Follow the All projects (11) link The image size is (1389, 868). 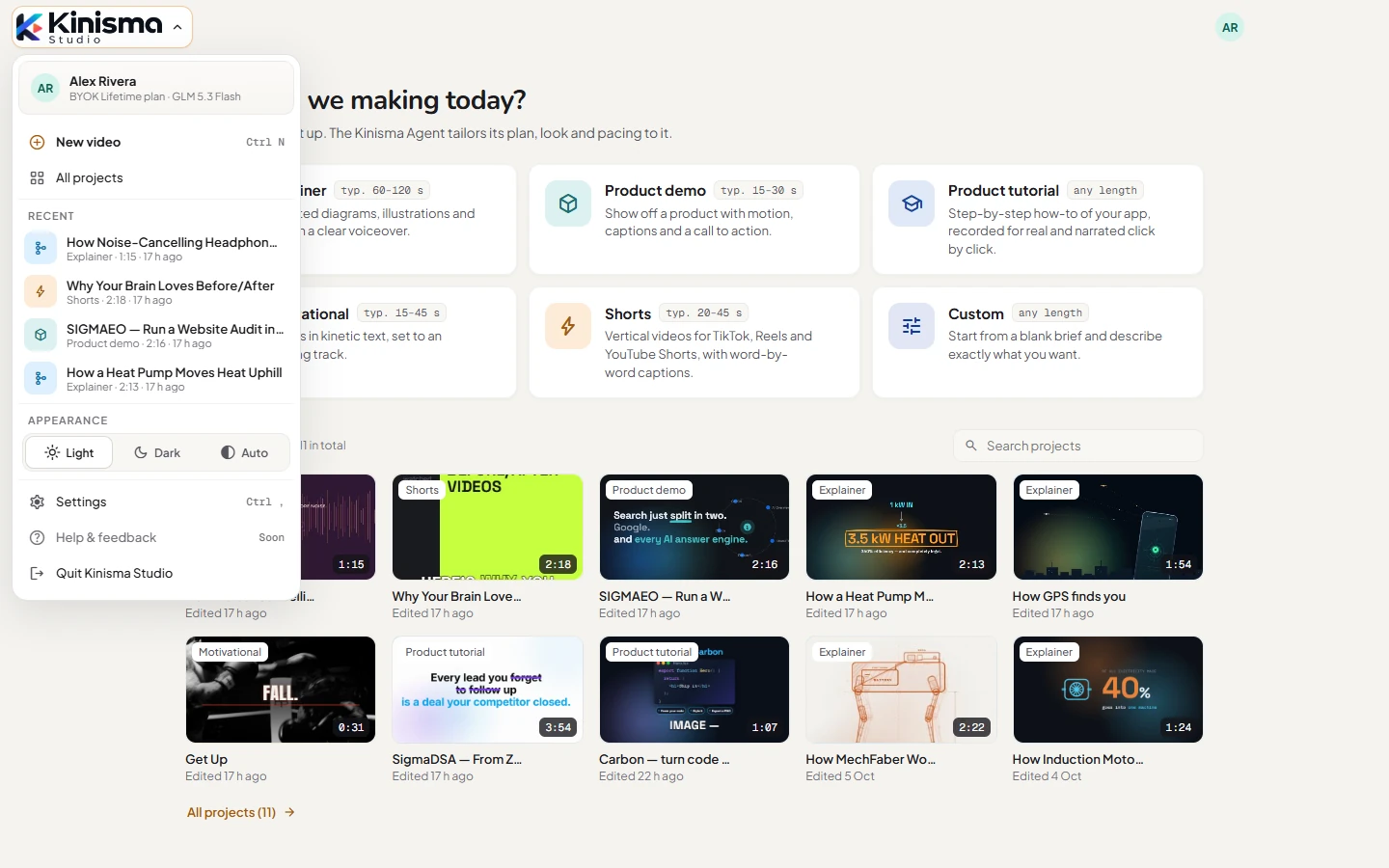(241, 812)
